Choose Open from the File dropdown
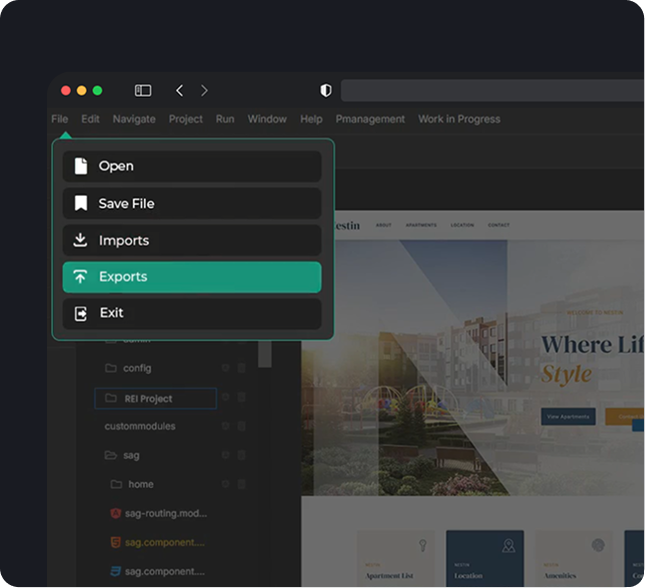 (x=192, y=166)
